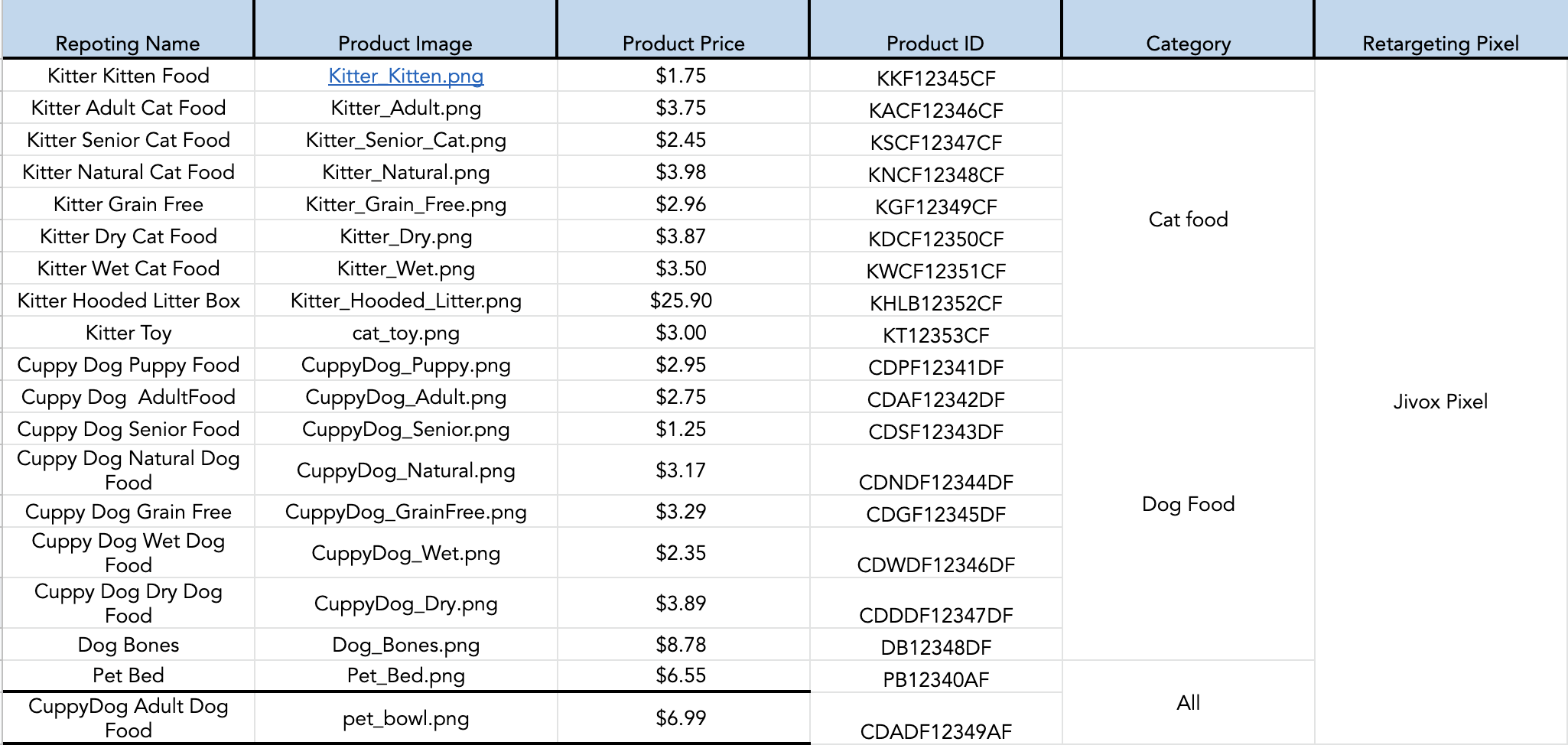Image resolution: width=1568 pixels, height=745 pixels.
Task: Select the Repoting Name column header
Action: [128, 30]
